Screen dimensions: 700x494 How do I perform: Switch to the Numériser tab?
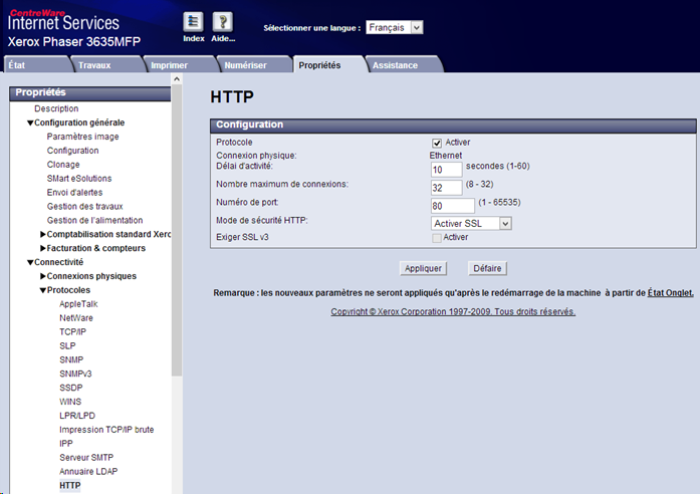point(245,65)
